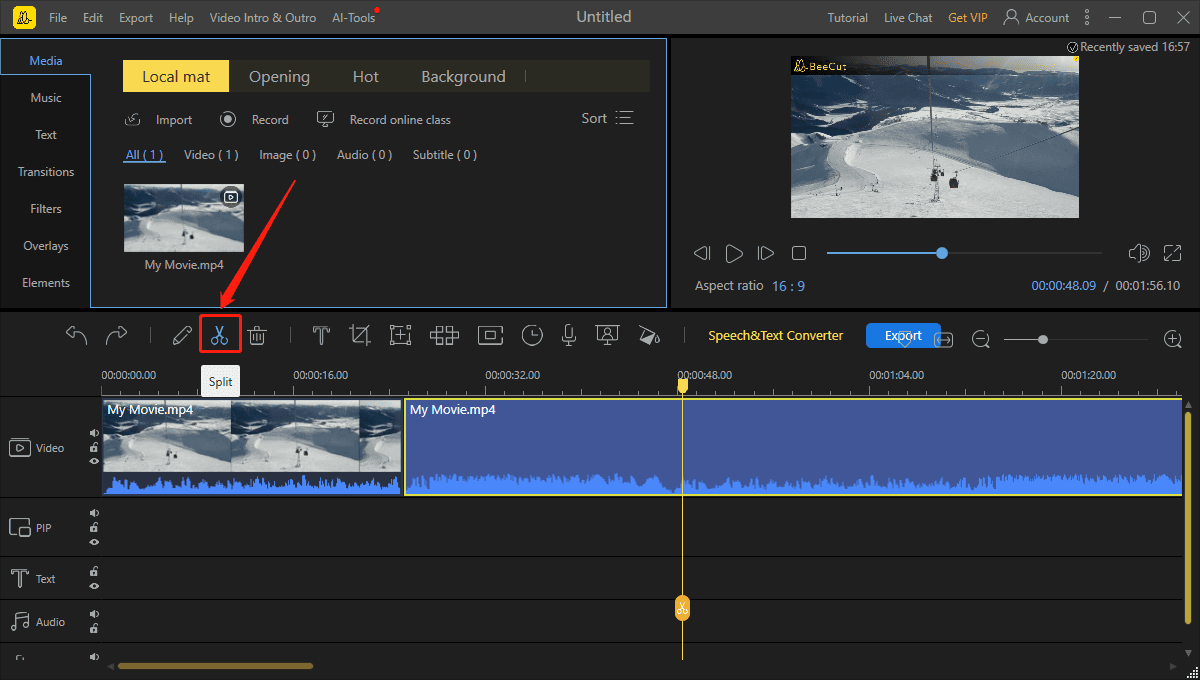
Task: Apply the Mosaic tool
Action: click(x=445, y=336)
